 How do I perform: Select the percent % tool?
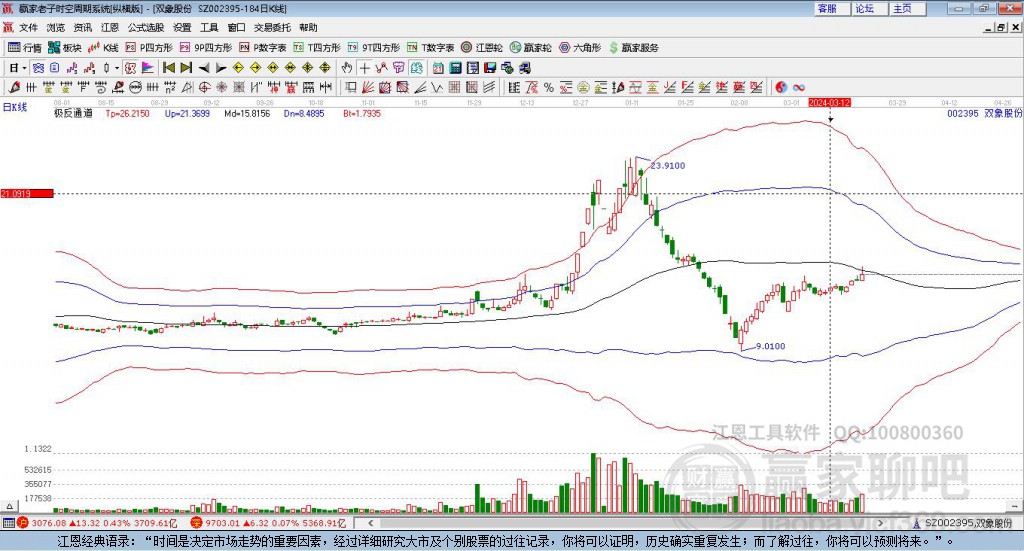pyautogui.click(x=549, y=87)
